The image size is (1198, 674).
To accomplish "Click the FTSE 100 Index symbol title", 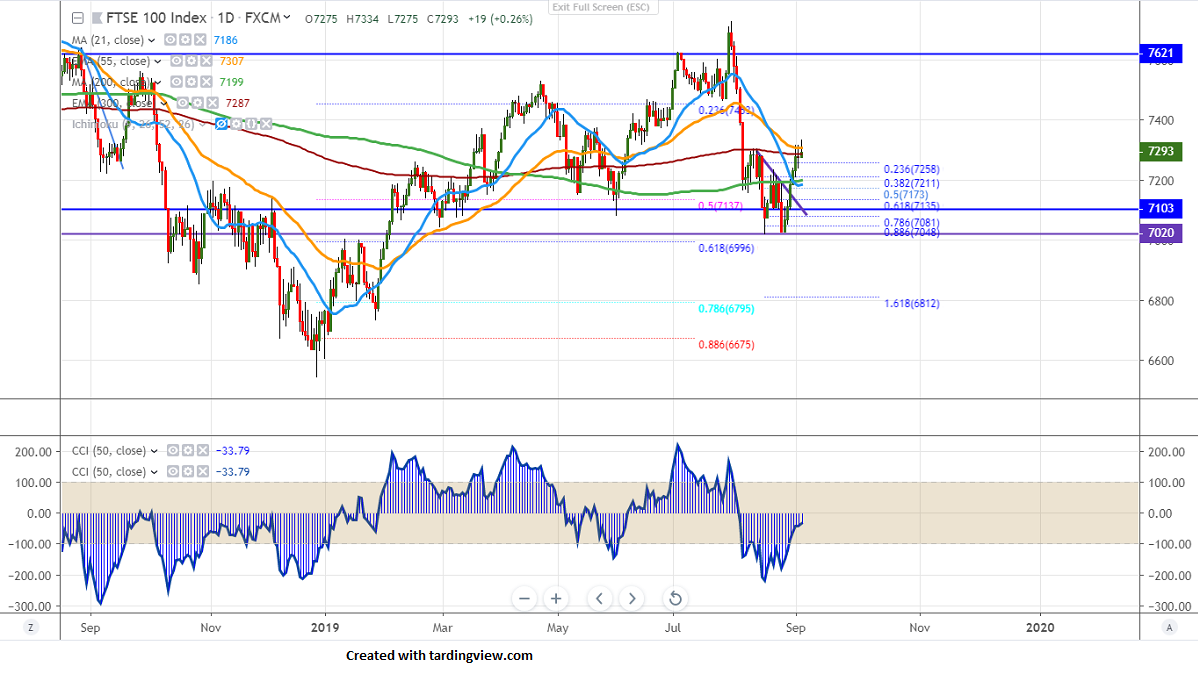I will tap(156, 18).
